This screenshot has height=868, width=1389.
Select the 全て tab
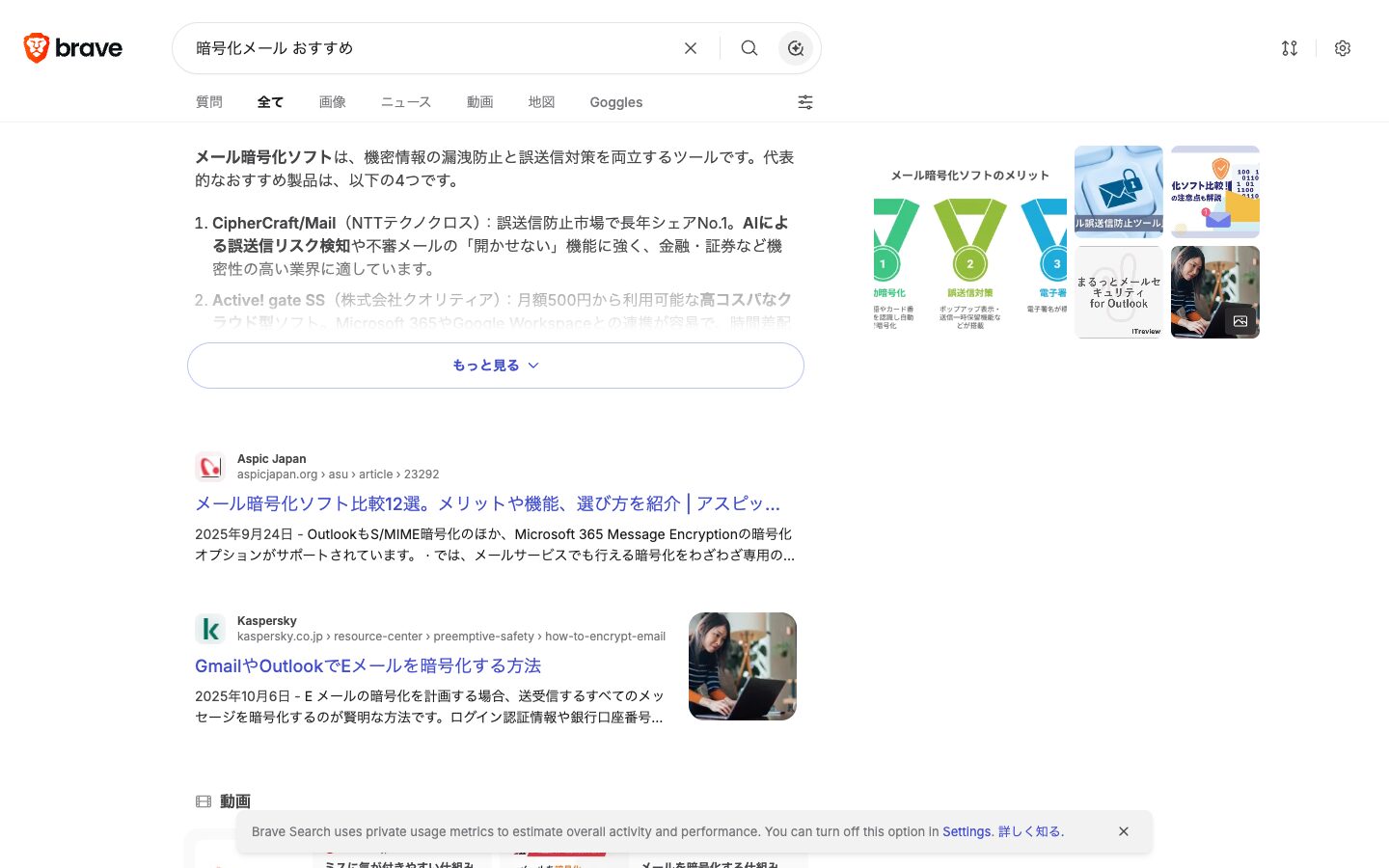pos(270,102)
